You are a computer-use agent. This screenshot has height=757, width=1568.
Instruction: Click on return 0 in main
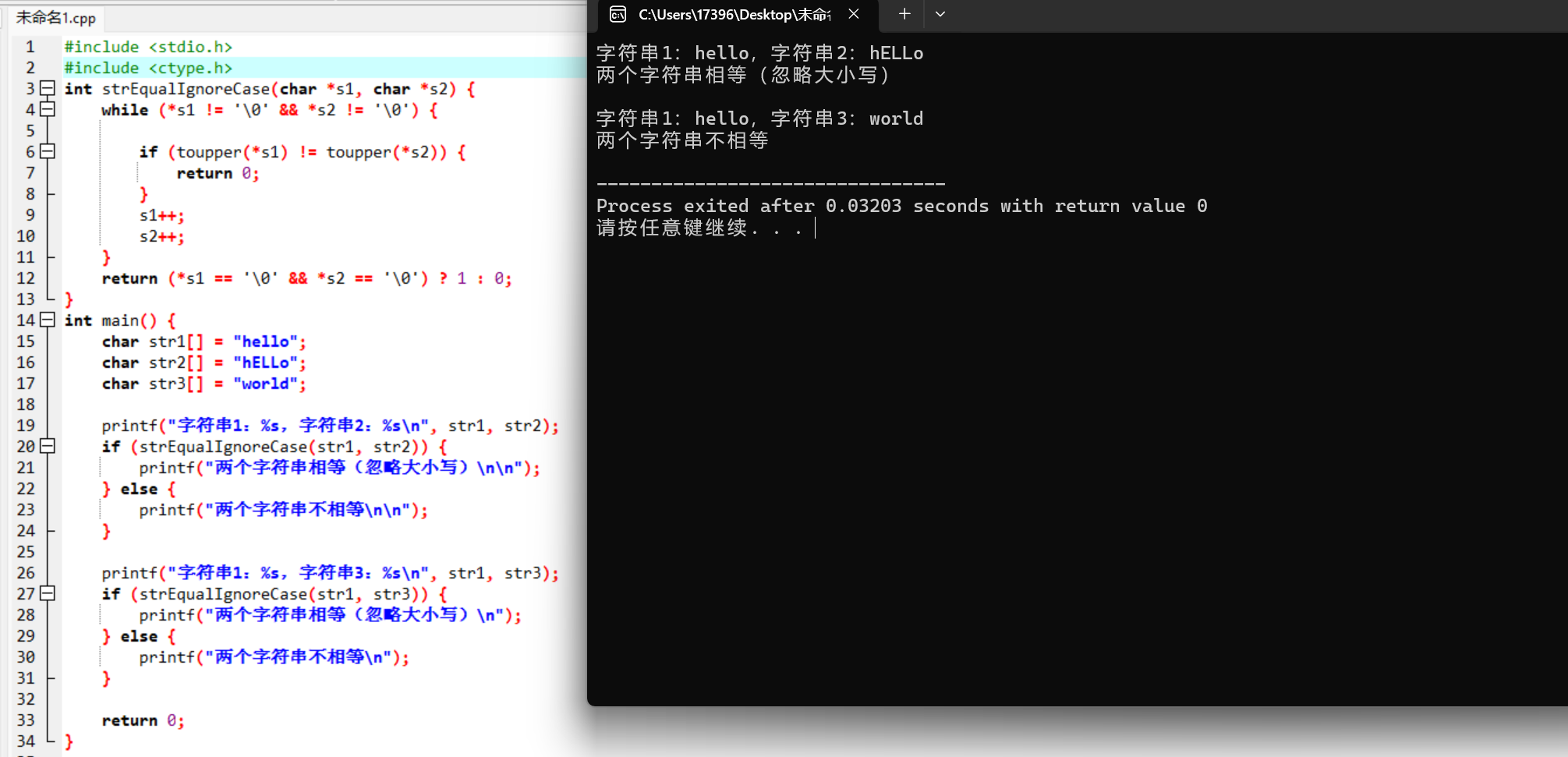[x=143, y=720]
